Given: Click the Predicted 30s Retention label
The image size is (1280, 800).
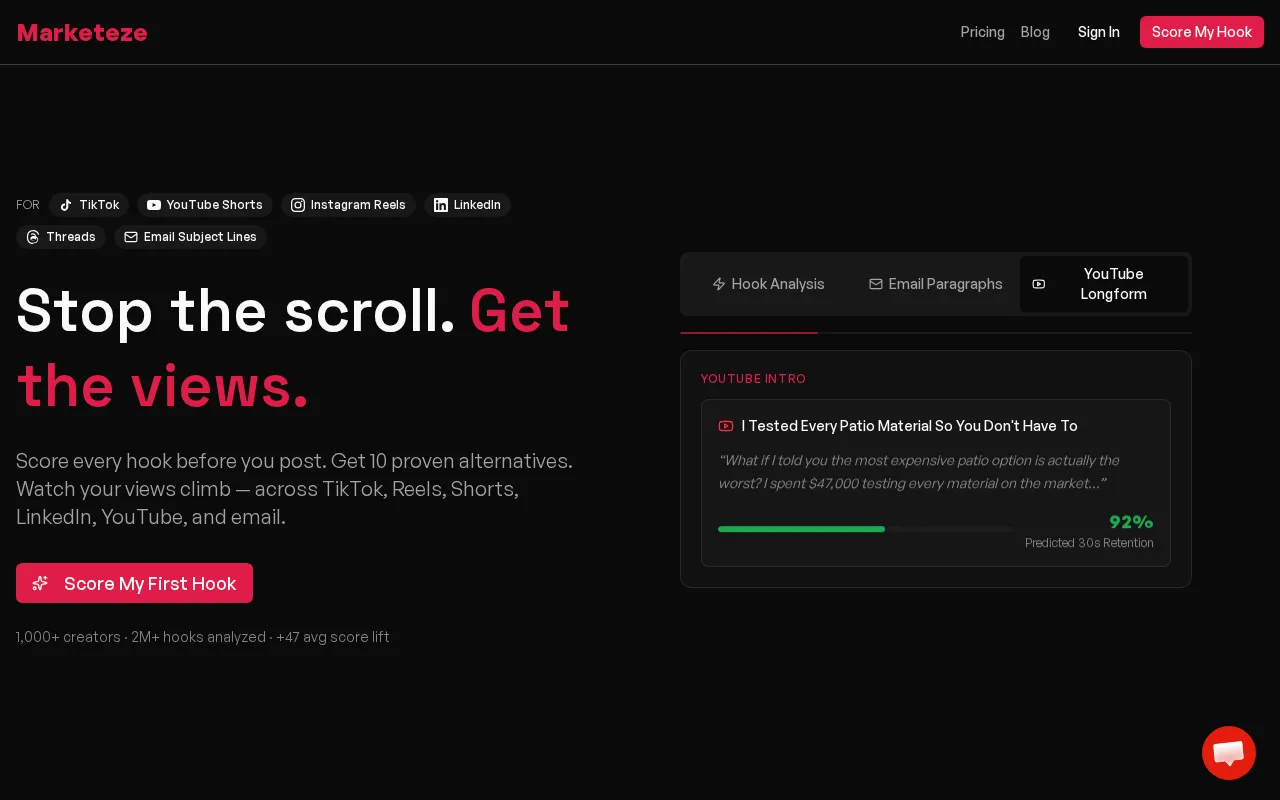Looking at the screenshot, I should 1089,543.
